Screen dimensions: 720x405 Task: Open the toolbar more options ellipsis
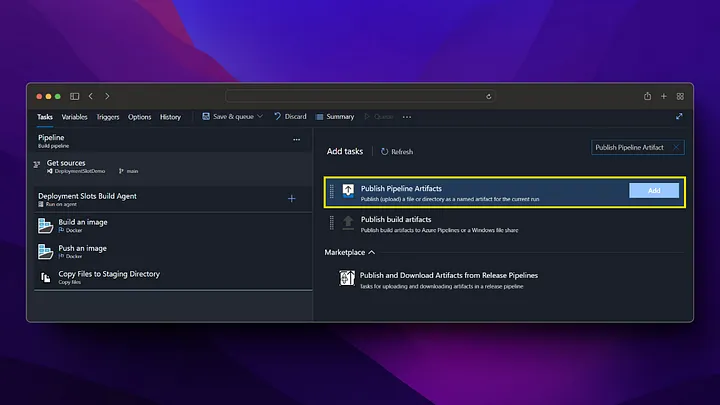tap(407, 117)
